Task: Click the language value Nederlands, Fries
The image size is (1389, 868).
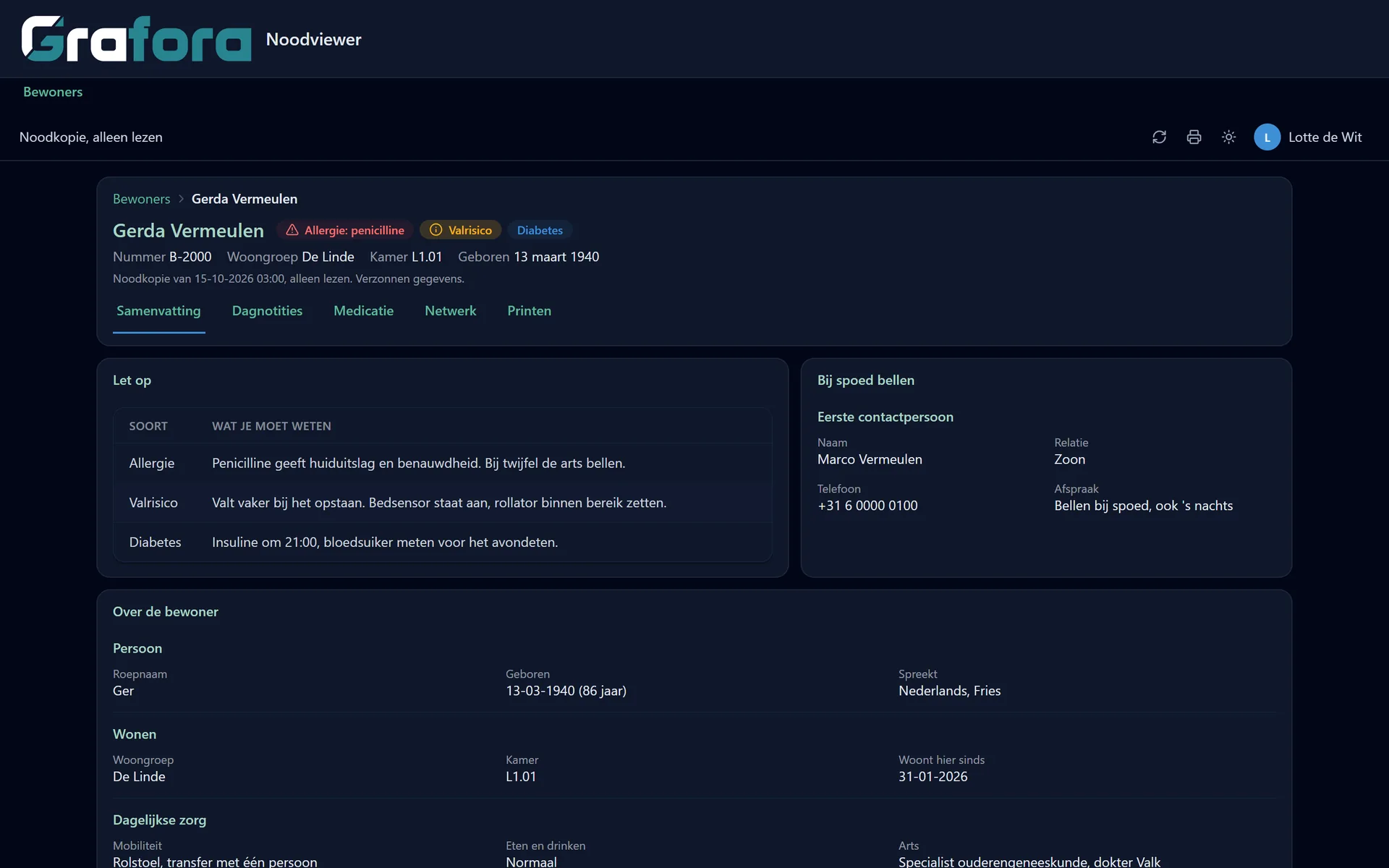Action: (x=949, y=691)
